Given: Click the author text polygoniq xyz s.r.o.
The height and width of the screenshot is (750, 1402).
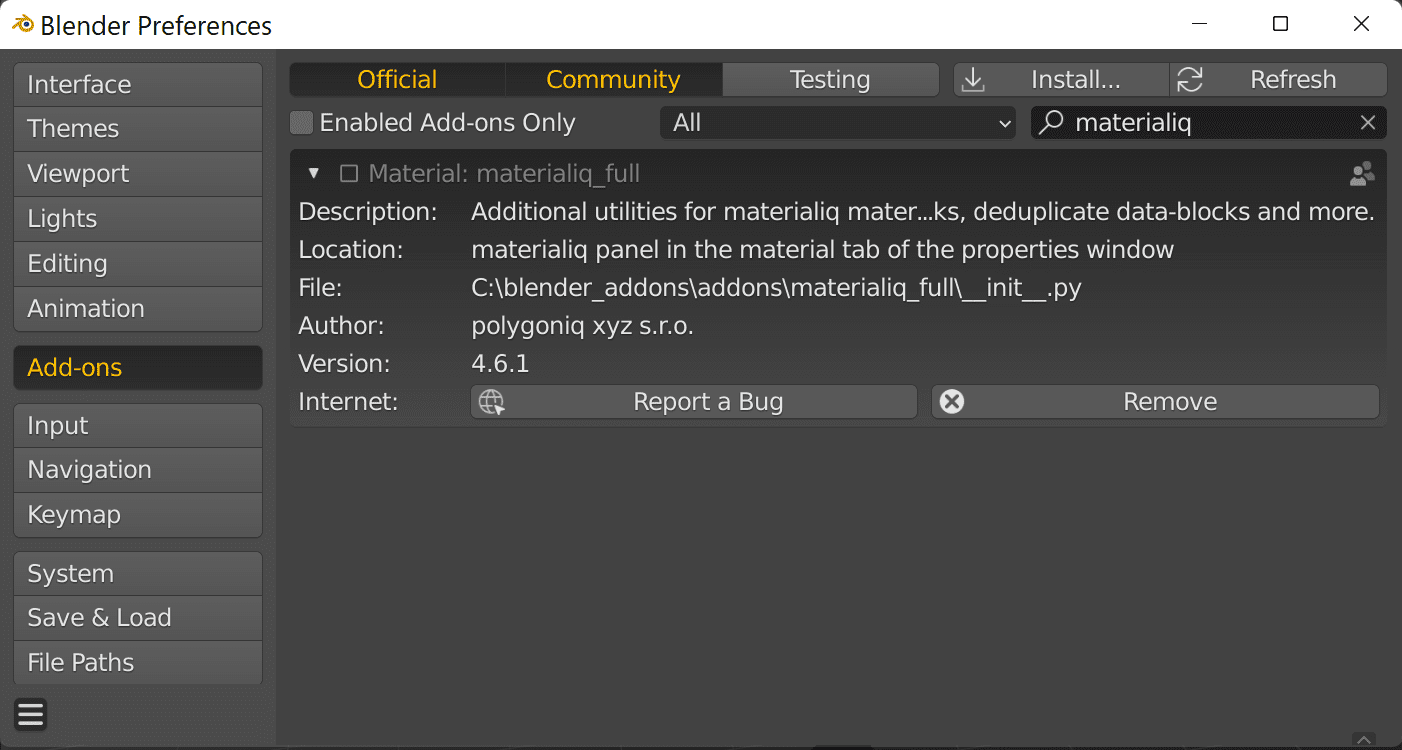Looking at the screenshot, I should tap(582, 326).
